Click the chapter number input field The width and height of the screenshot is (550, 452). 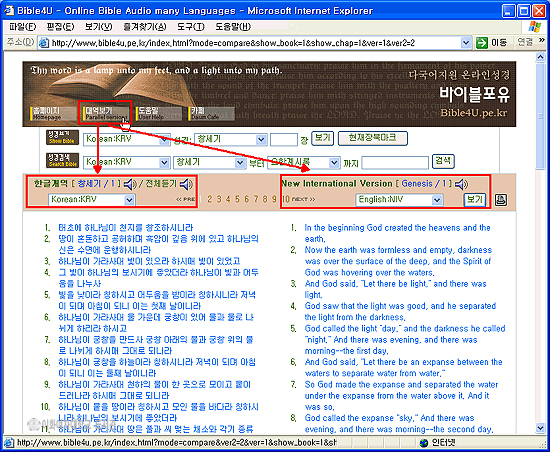[x=284, y=140]
